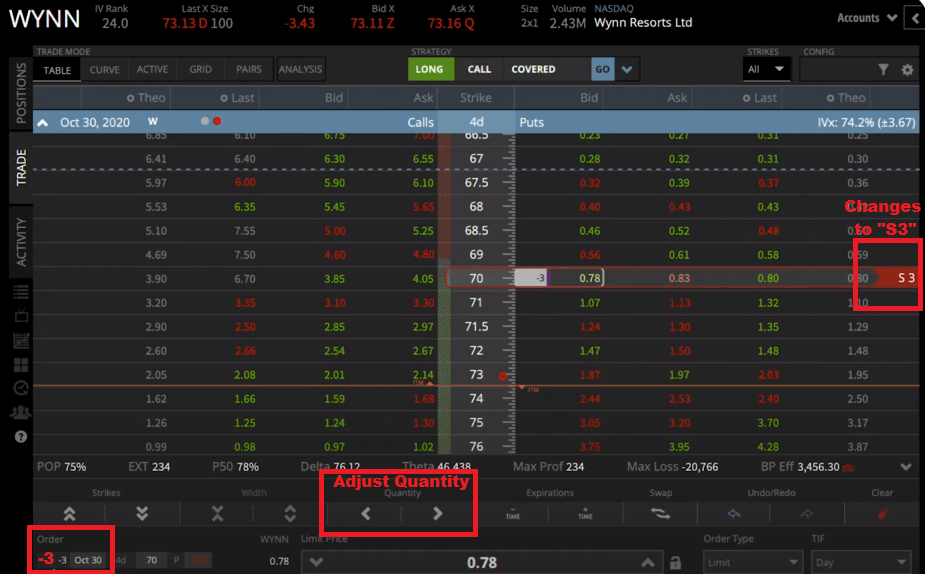Image resolution: width=925 pixels, height=574 pixels.
Task: Click the filter funnel icon in Config
Action: [x=883, y=70]
